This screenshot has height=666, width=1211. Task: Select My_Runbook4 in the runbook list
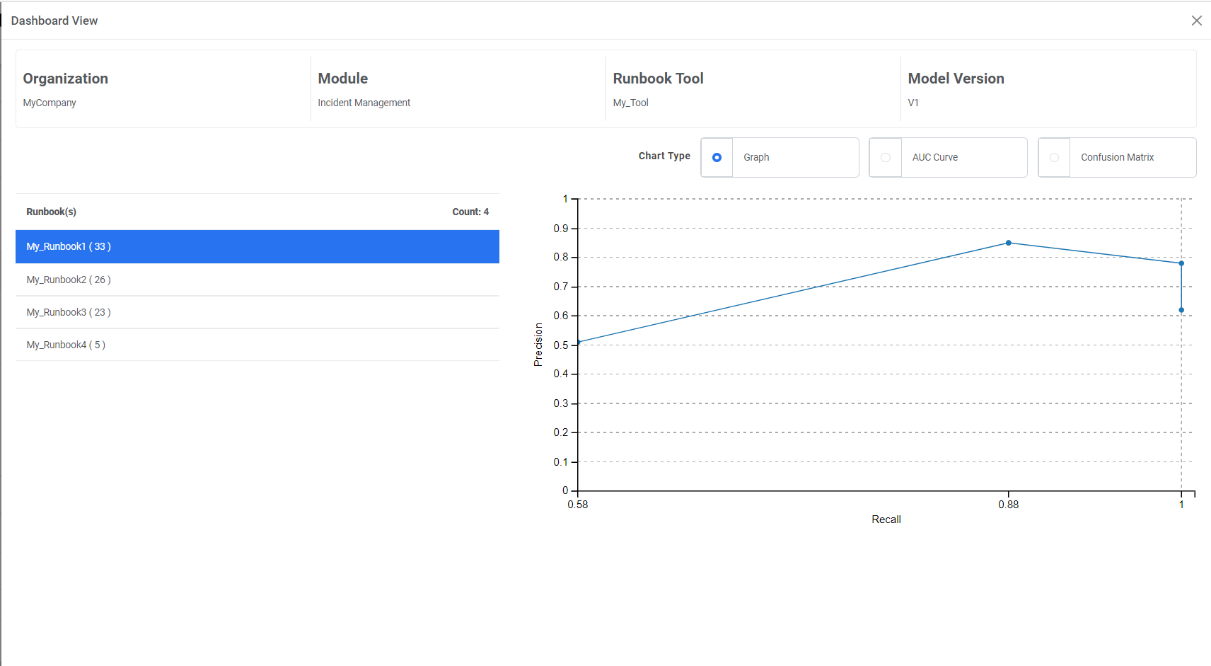257,345
